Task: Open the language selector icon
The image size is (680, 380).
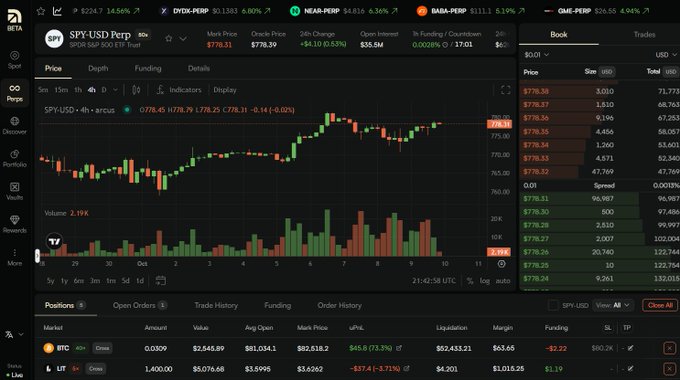Action: coord(9,334)
